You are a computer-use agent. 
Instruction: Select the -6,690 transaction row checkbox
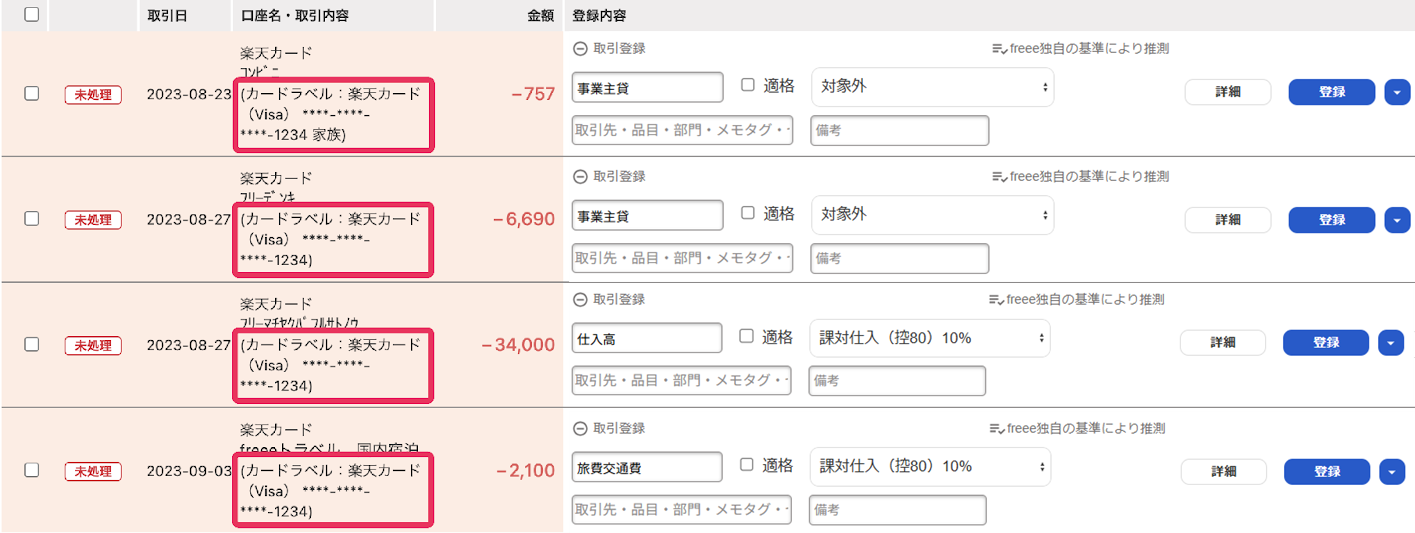tap(31, 218)
